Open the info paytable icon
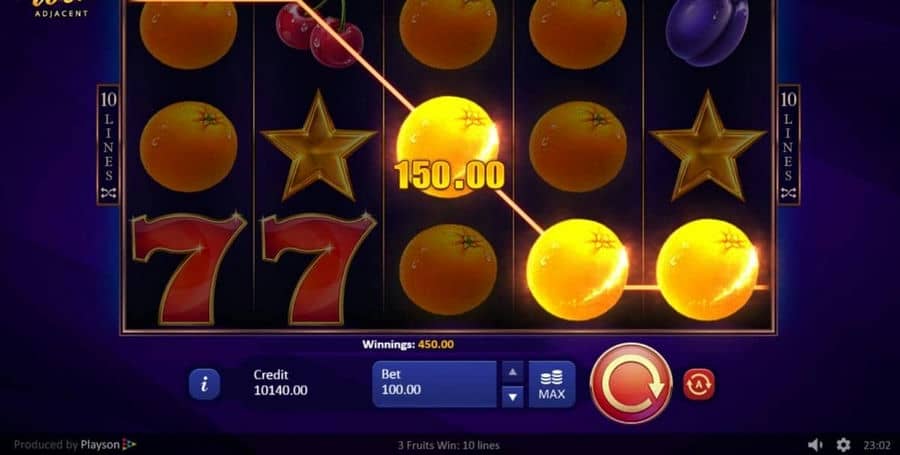 [204, 384]
